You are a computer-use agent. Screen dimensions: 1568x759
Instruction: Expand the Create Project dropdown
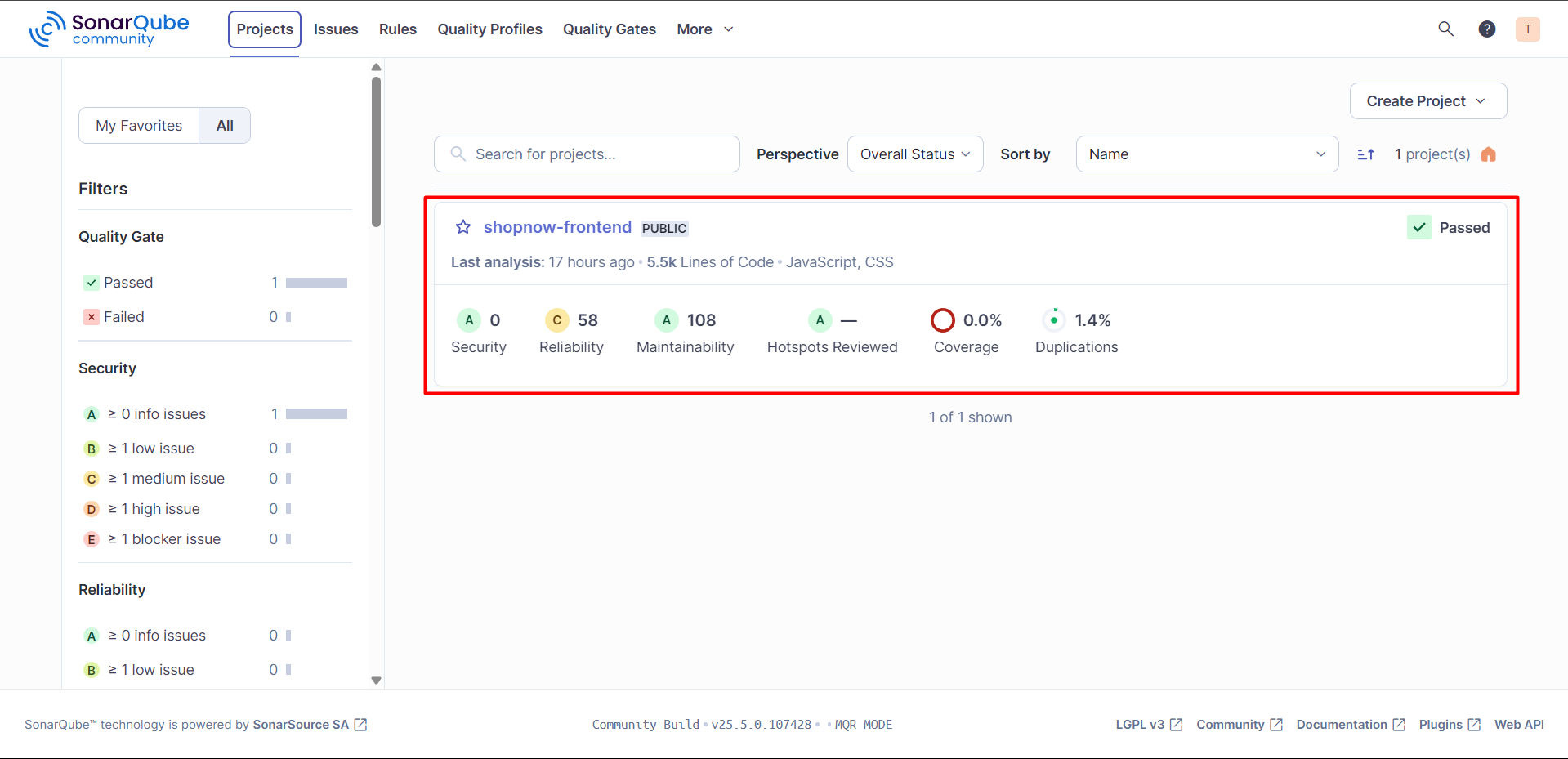coord(1427,101)
